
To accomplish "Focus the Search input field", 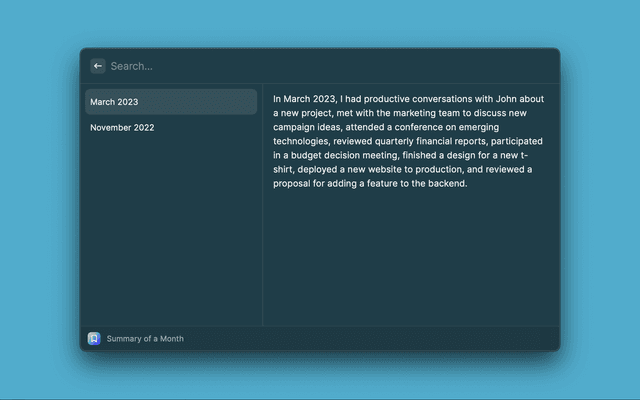I will click(x=300, y=66).
